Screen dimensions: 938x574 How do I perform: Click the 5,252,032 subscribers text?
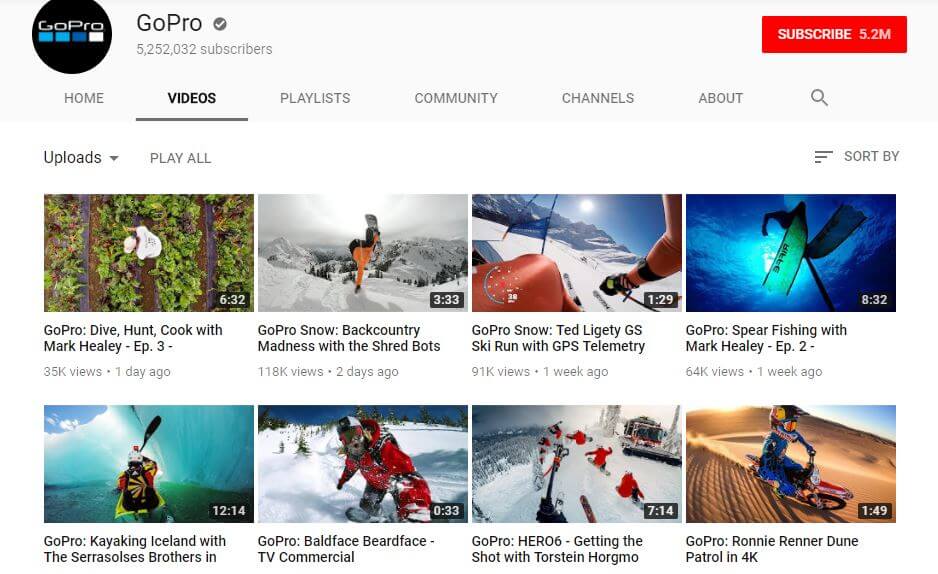tap(204, 49)
